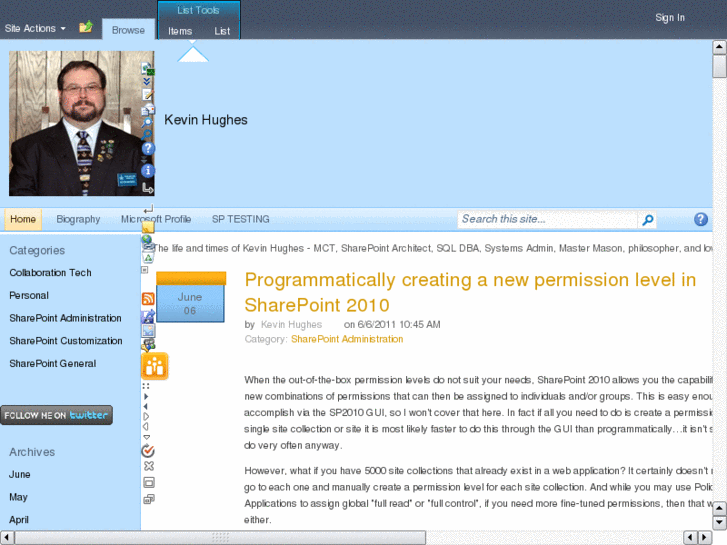Click the blue double-chevron down icon
Screen dimensions: 727x545
click(x=147, y=82)
